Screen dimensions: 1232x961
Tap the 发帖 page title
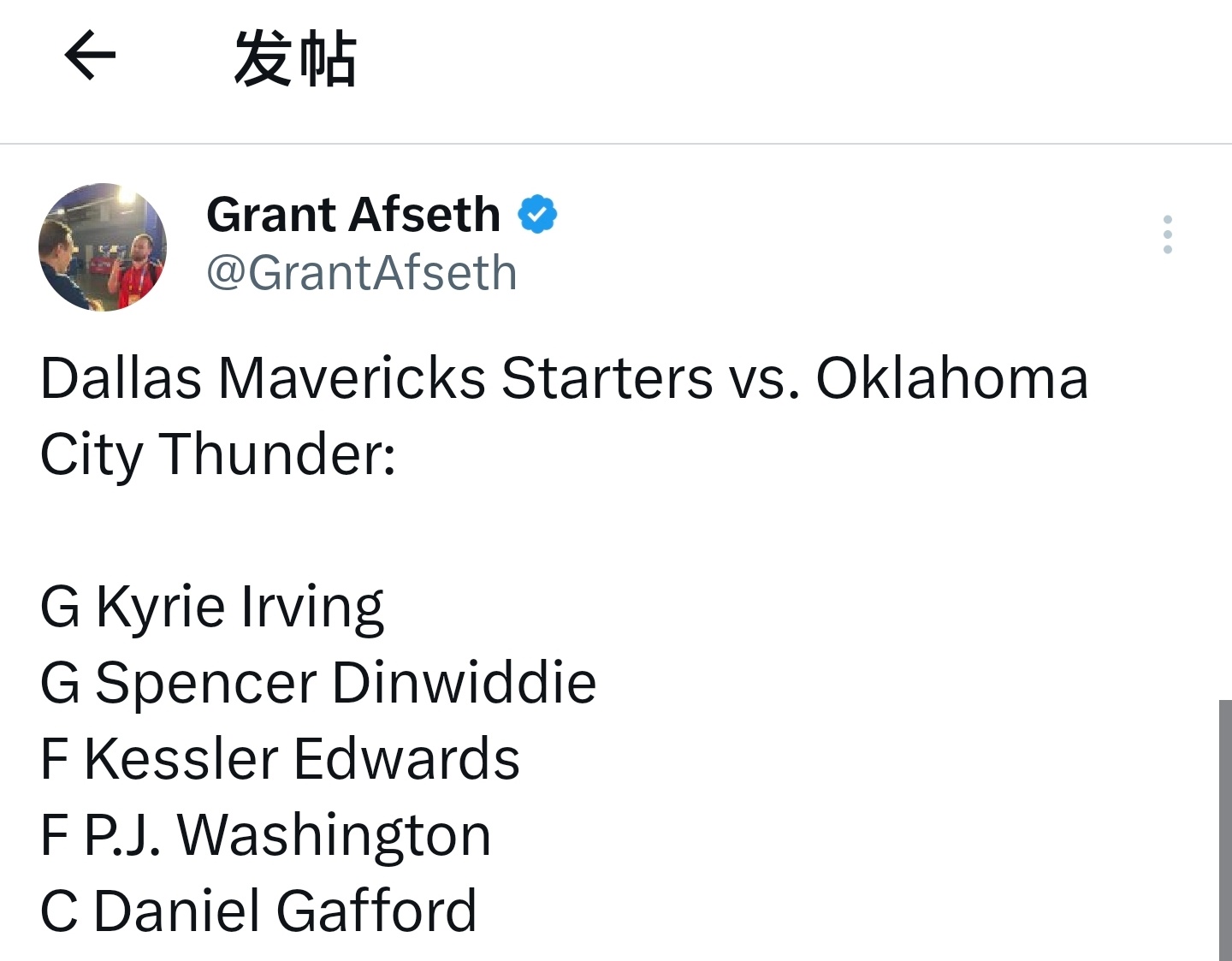tap(295, 58)
